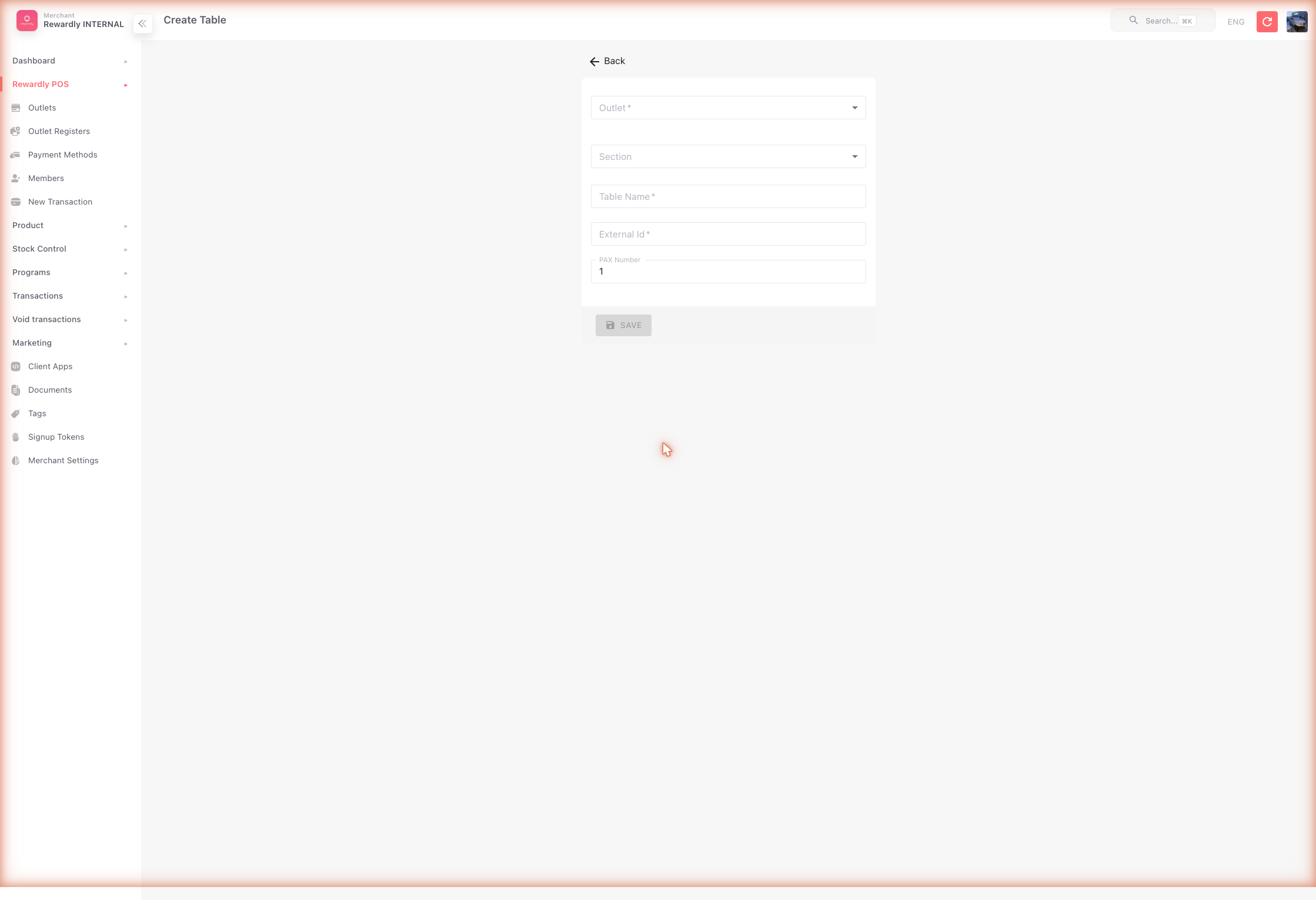The height and width of the screenshot is (900, 1316).
Task: Click the Rewardly logo icon
Action: [27, 21]
